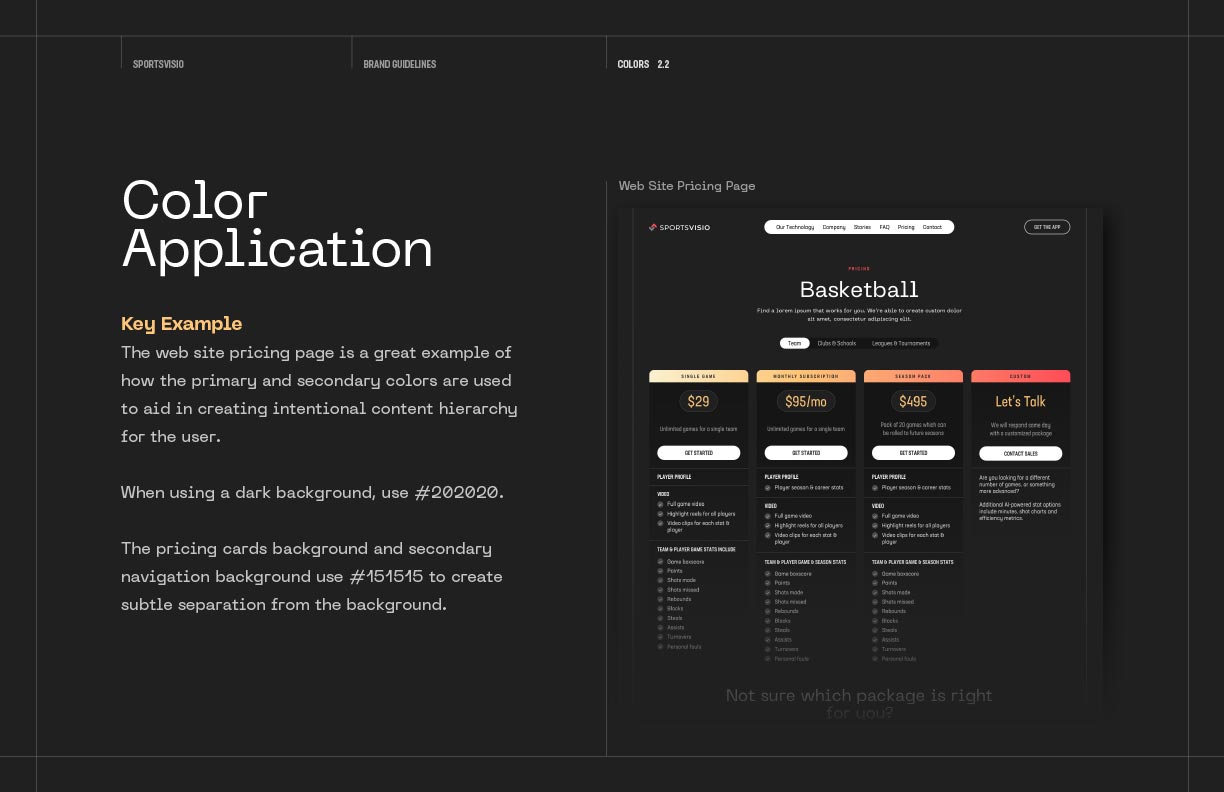Screen dimensions: 1224x792
Task: Click Personal fouls in the Single Game card
Action: [x=685, y=646]
